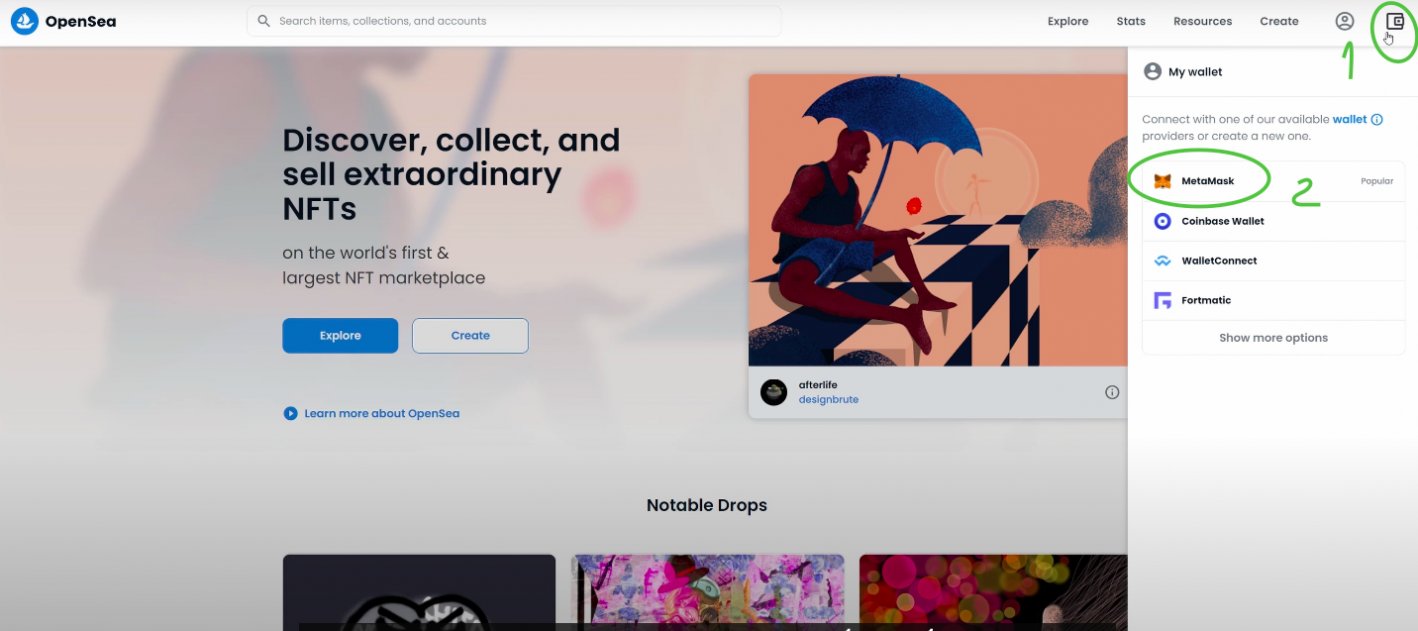The height and width of the screenshot is (631, 1418).
Task: Click the Fortmatic logo icon
Action: pyautogui.click(x=1162, y=300)
